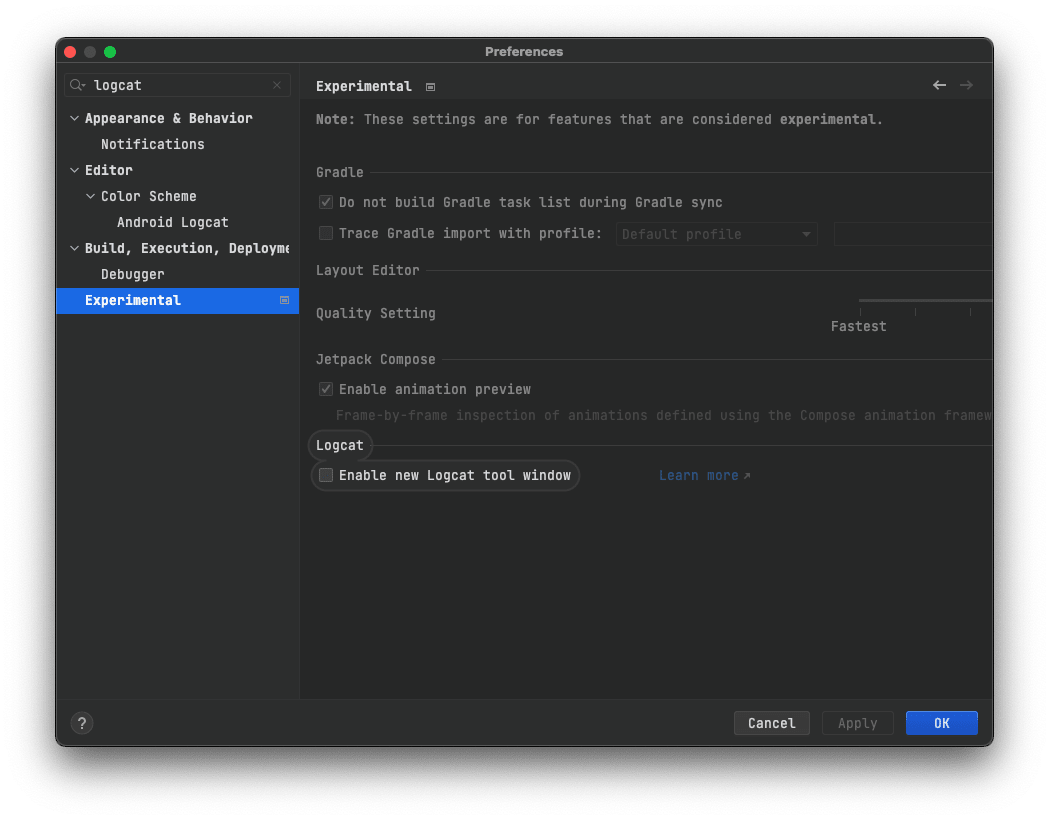This screenshot has height=820, width=1049.
Task: Confirm with the OK button
Action: (x=941, y=723)
